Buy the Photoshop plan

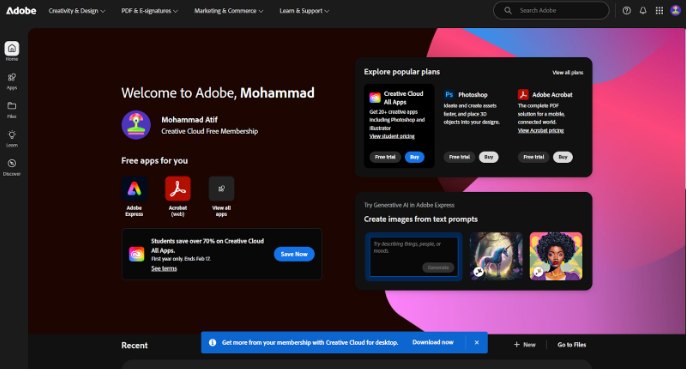(489, 157)
